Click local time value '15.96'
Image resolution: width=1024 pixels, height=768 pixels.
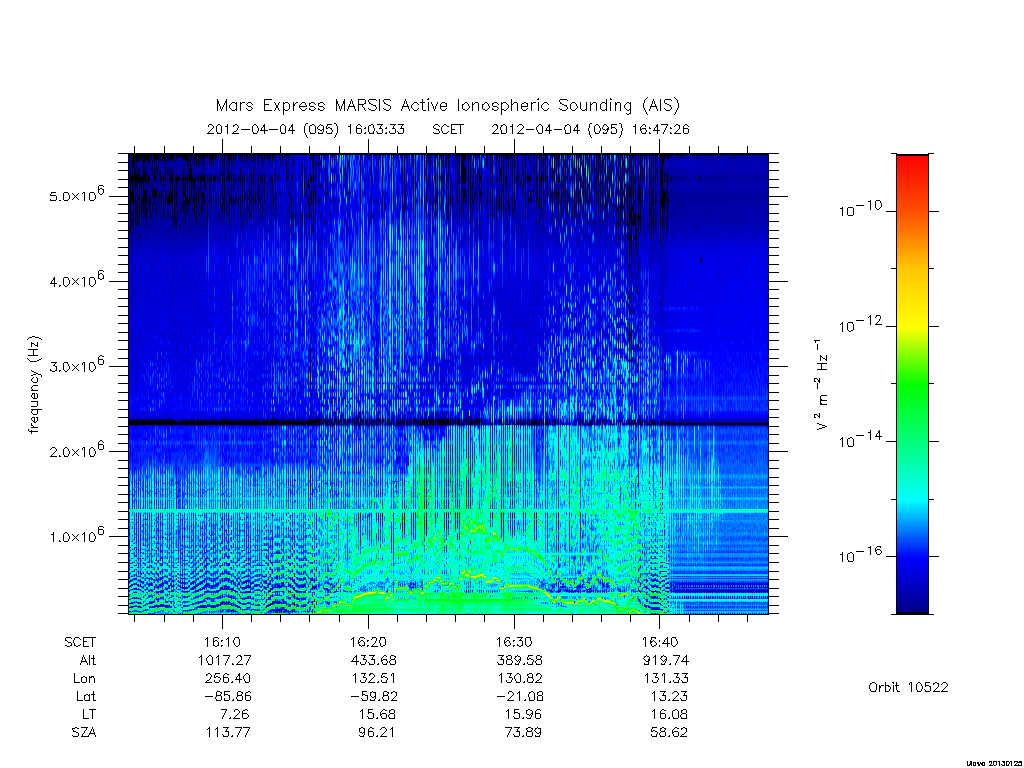524,714
